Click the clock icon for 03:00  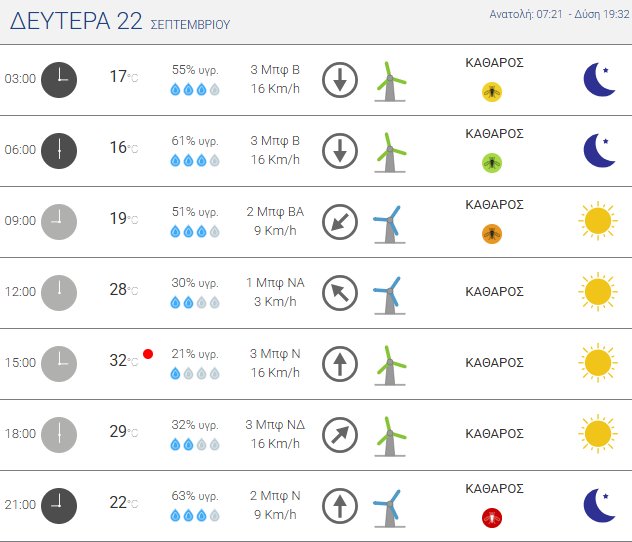coord(59,79)
